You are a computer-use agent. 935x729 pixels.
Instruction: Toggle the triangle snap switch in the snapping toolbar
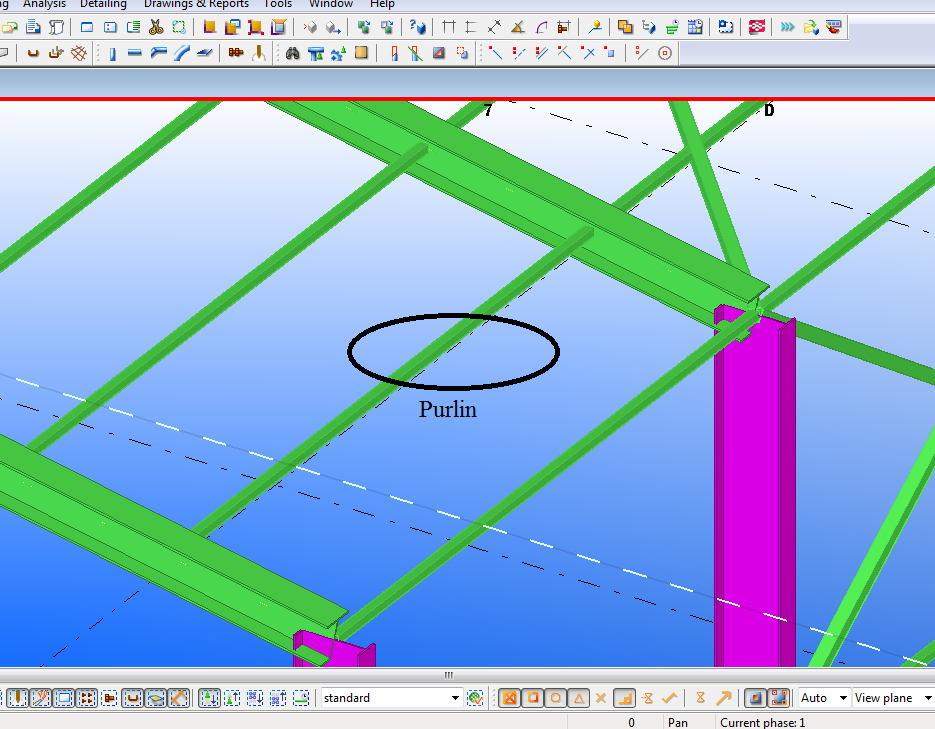click(x=578, y=698)
